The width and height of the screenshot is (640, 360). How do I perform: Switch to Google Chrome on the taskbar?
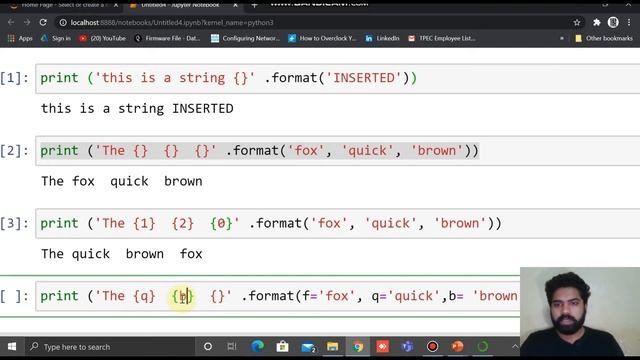tap(358, 347)
